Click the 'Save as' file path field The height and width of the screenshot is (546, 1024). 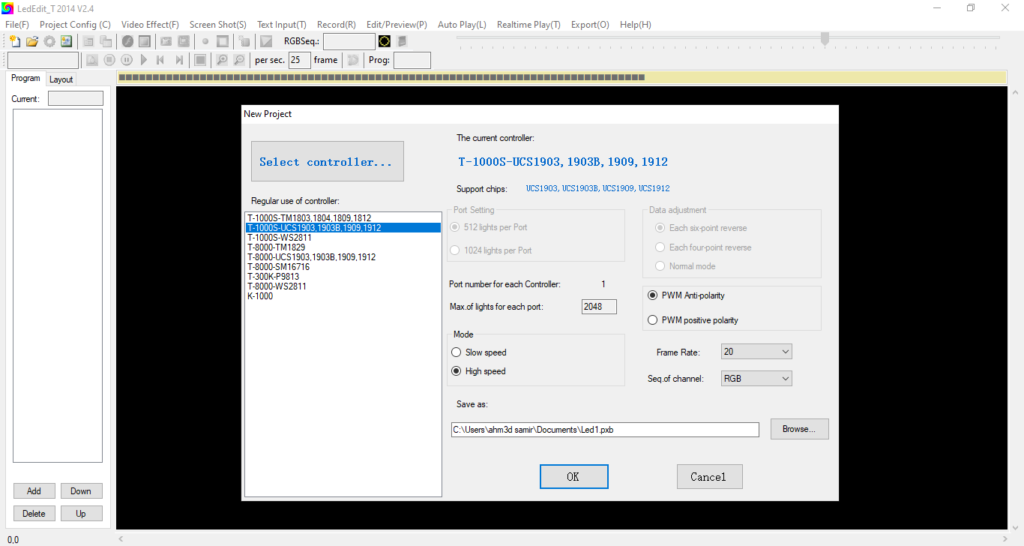click(x=605, y=430)
